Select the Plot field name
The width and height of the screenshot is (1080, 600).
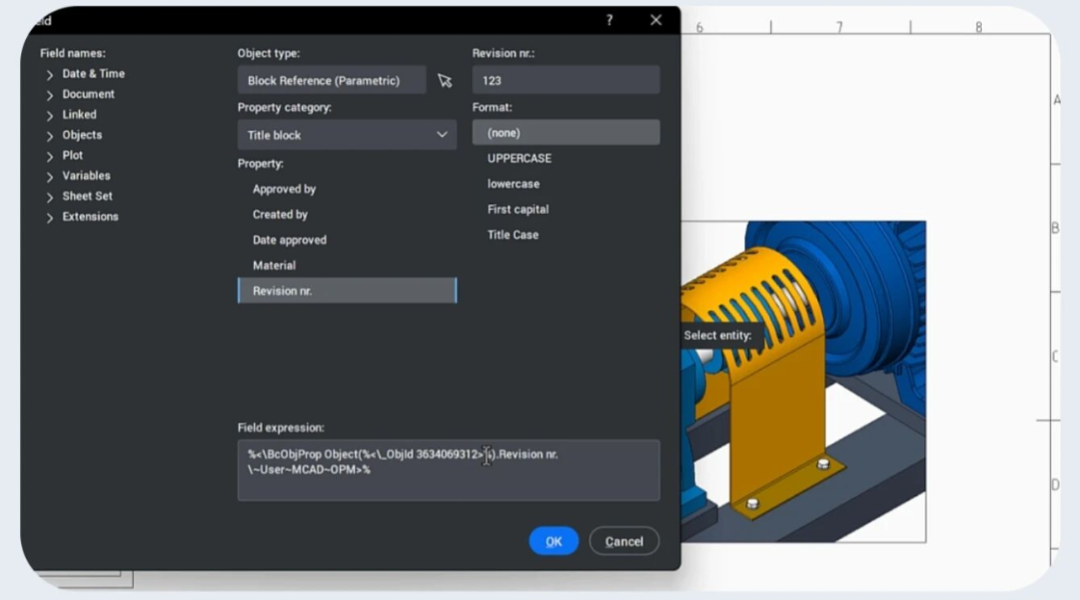[x=72, y=156]
